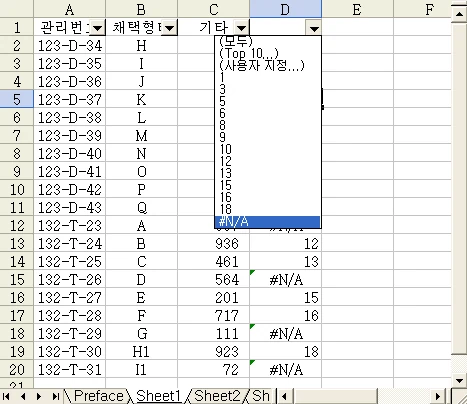The width and height of the screenshot is (467, 404).
Task: Select column C header
Action: (x=213, y=9)
